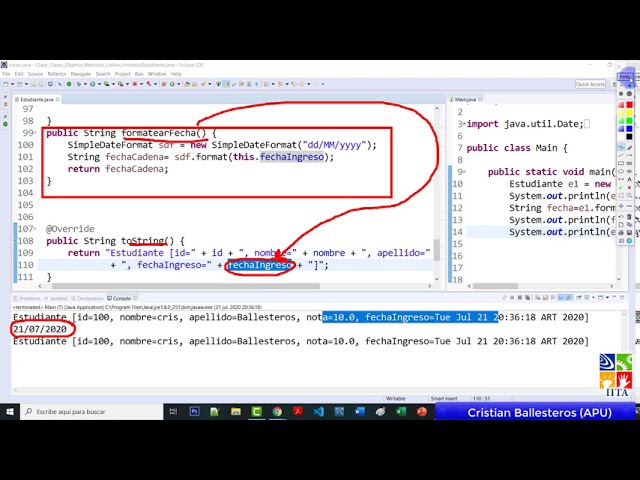Open the Run button's dropdown arrow

[99, 84]
